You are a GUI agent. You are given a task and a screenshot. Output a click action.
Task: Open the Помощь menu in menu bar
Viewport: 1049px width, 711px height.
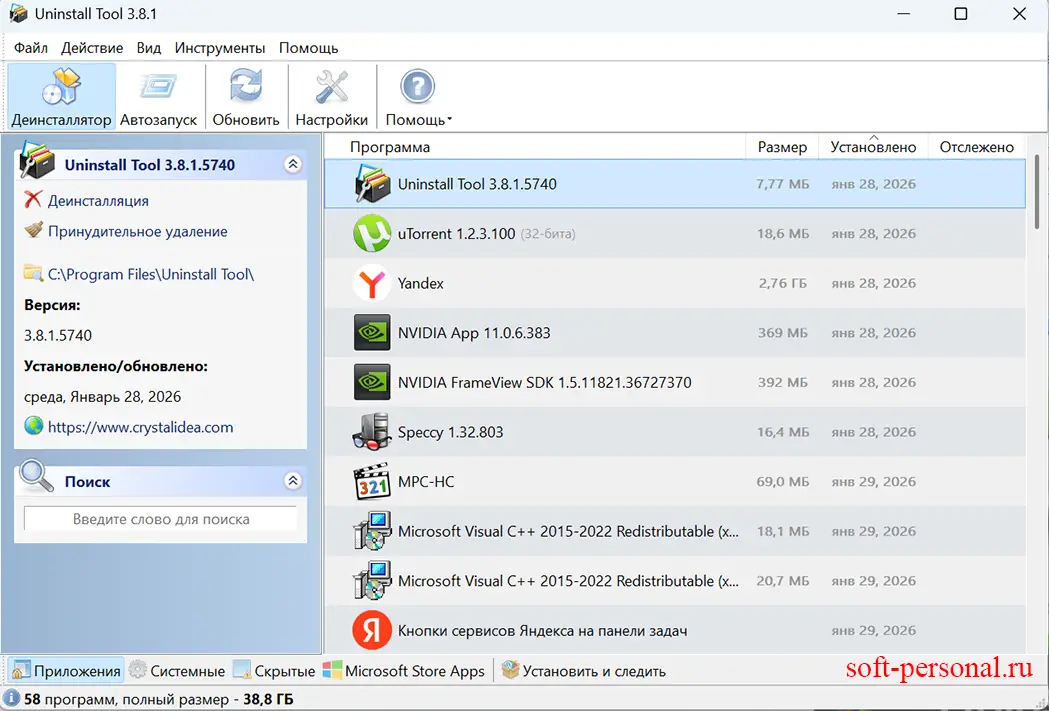(308, 48)
